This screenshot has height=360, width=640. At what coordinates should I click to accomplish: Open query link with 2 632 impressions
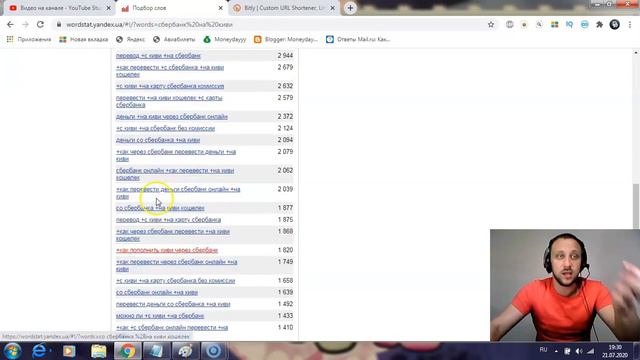pos(170,86)
